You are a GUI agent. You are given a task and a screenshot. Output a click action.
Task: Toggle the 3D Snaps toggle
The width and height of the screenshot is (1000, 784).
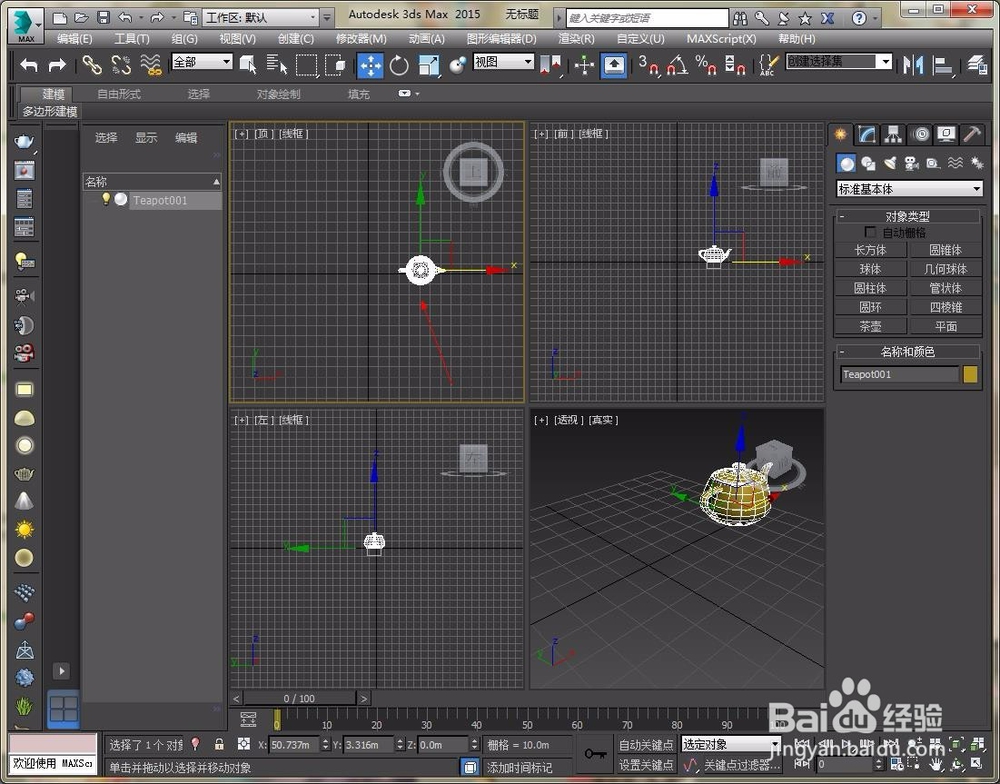coord(649,65)
